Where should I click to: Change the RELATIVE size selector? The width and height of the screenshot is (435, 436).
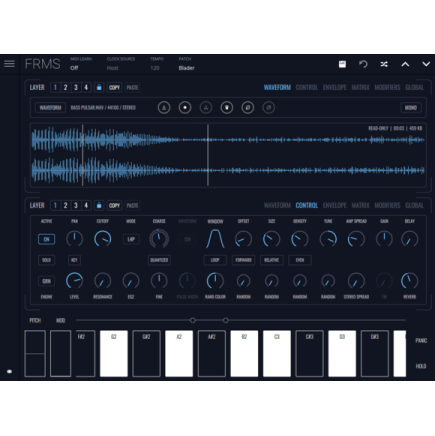272,260
